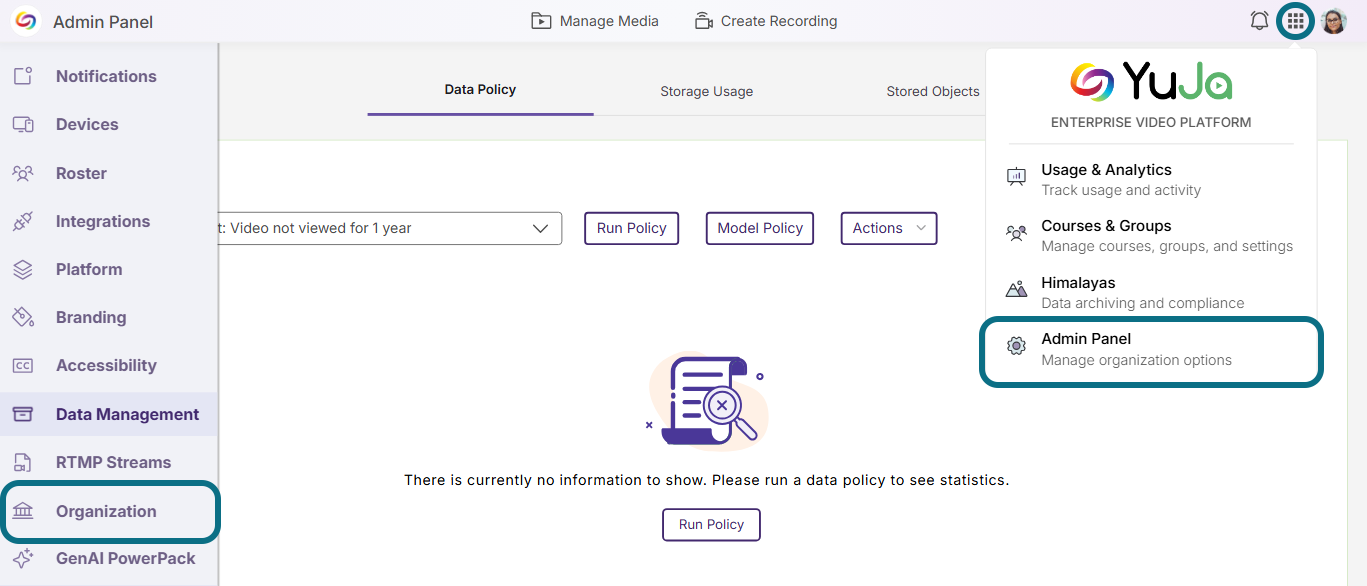Open the apps grid menu icon

click(1296, 21)
